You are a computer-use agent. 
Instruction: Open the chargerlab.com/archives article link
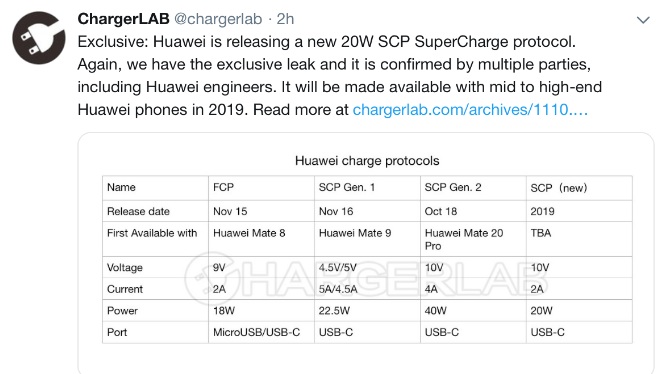pyautogui.click(x=470, y=110)
